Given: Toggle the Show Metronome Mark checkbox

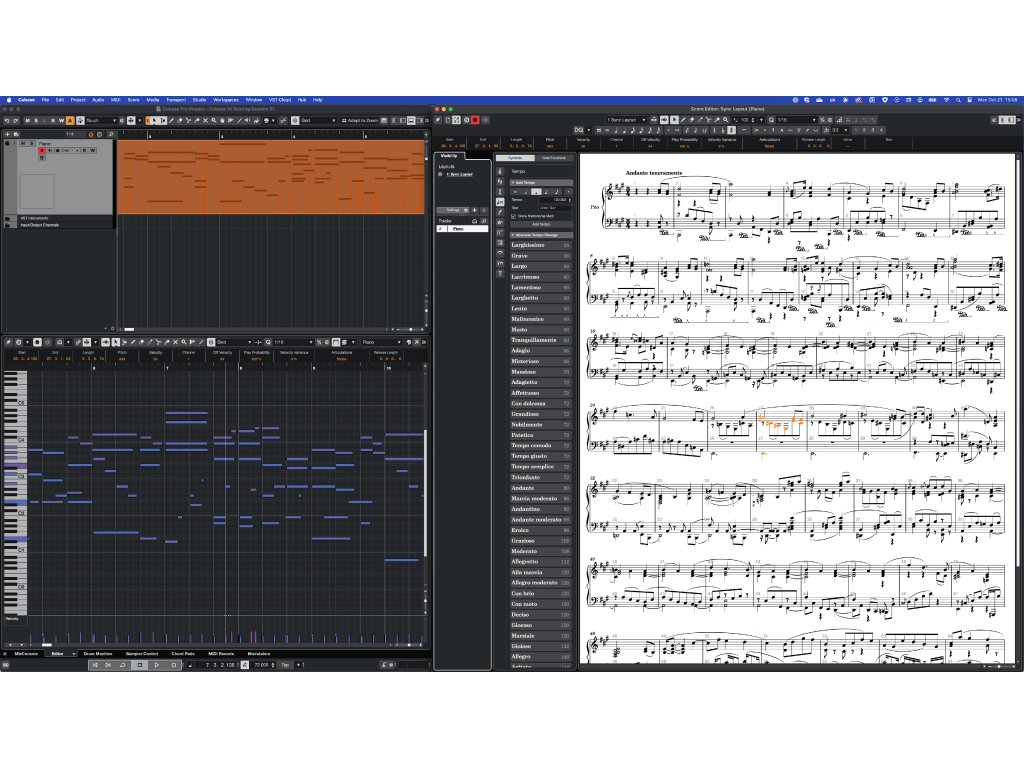Looking at the screenshot, I should pyautogui.click(x=513, y=216).
